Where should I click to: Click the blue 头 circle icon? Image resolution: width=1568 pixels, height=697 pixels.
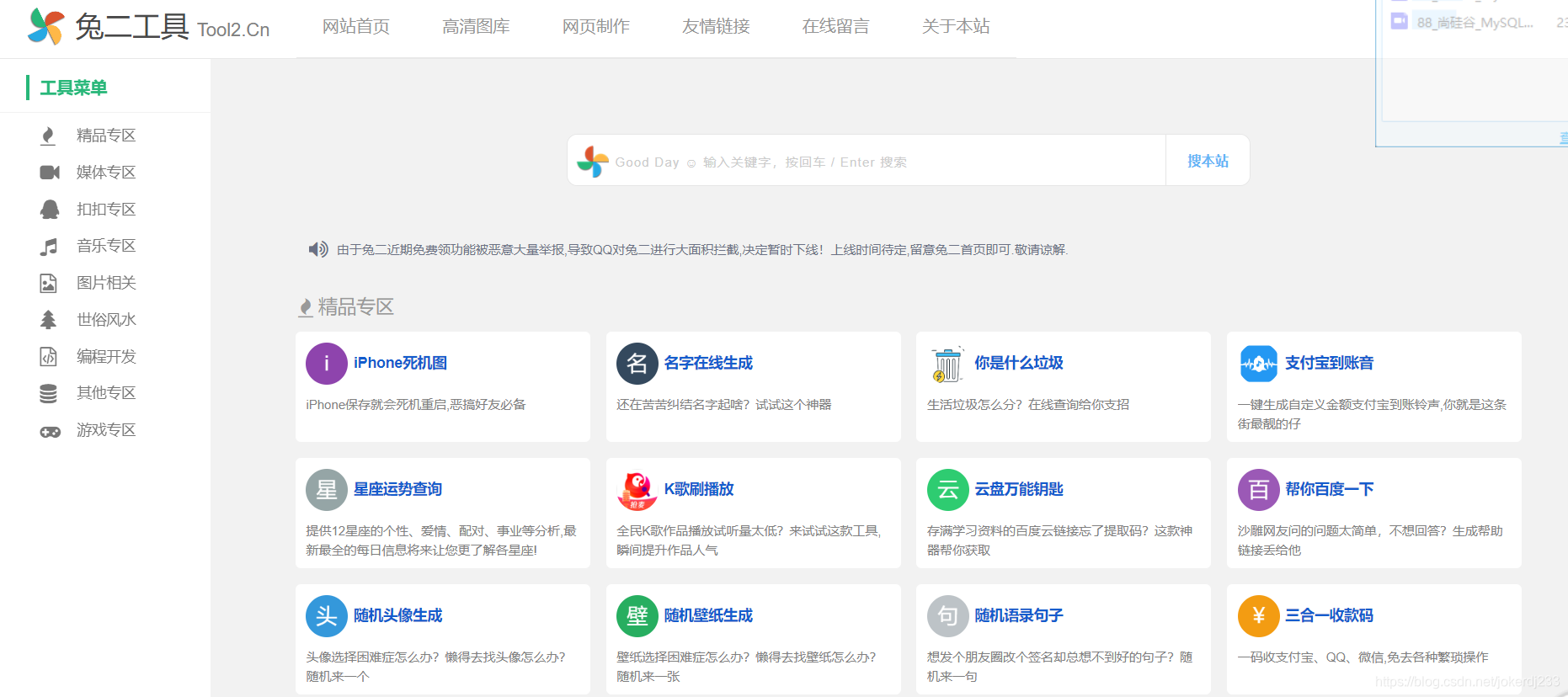327,616
